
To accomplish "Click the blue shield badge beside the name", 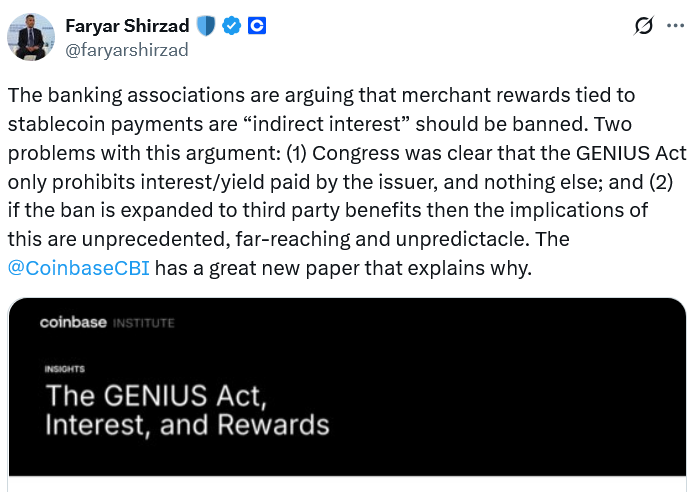I will tap(205, 26).
